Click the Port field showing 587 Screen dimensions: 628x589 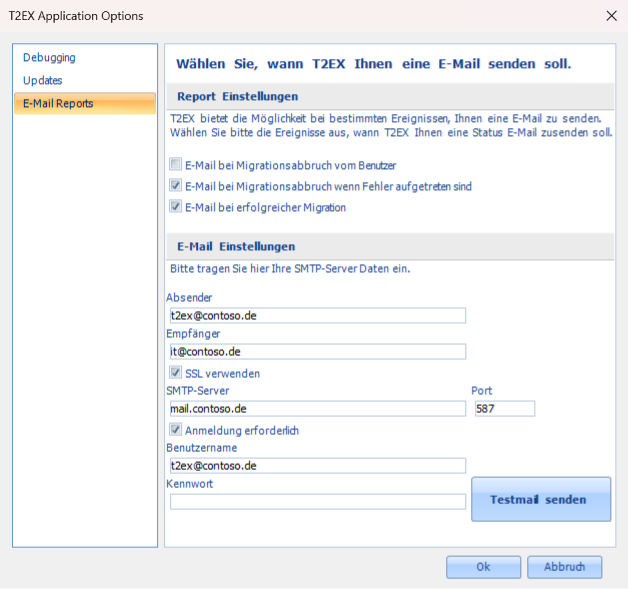click(x=505, y=408)
